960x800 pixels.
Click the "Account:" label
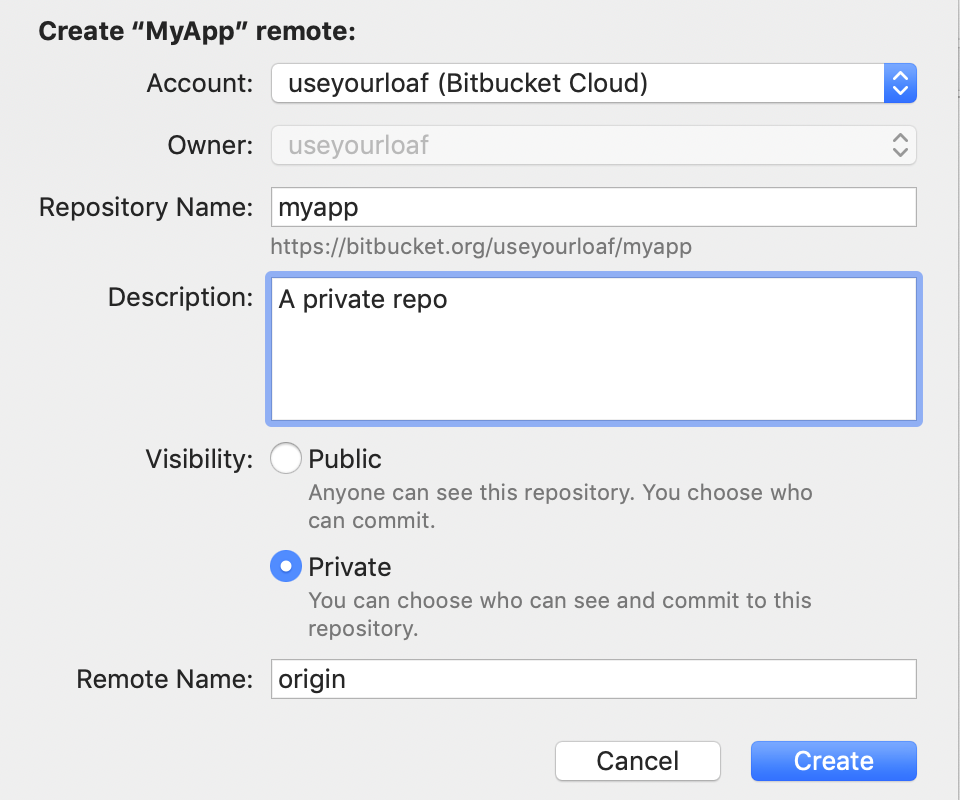pos(200,83)
